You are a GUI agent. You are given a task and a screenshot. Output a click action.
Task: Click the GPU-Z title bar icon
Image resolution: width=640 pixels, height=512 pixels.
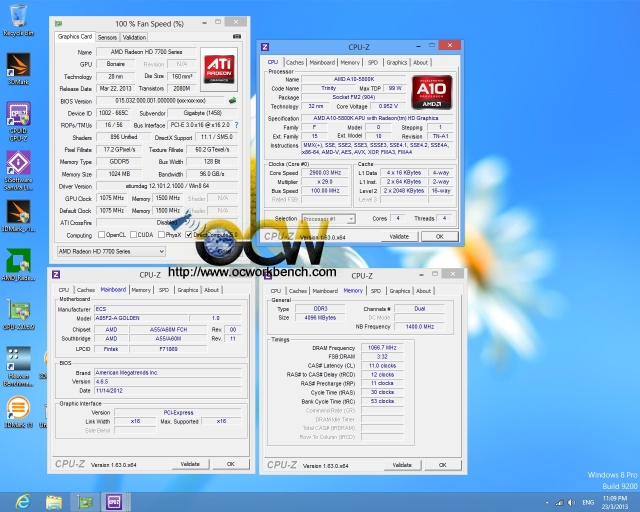pyautogui.click(x=58, y=24)
